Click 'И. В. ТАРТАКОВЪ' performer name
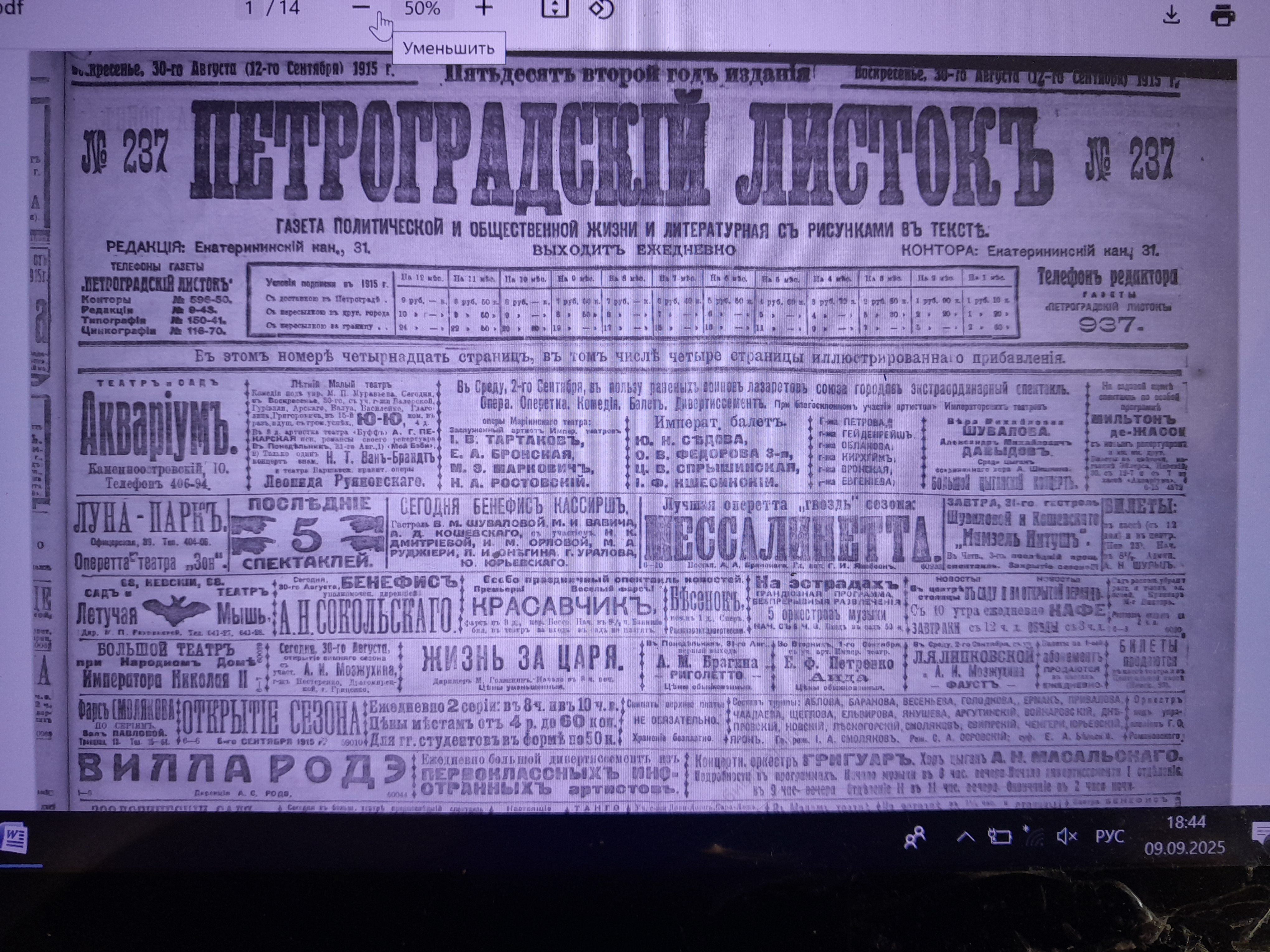1270x952 pixels. (516, 440)
